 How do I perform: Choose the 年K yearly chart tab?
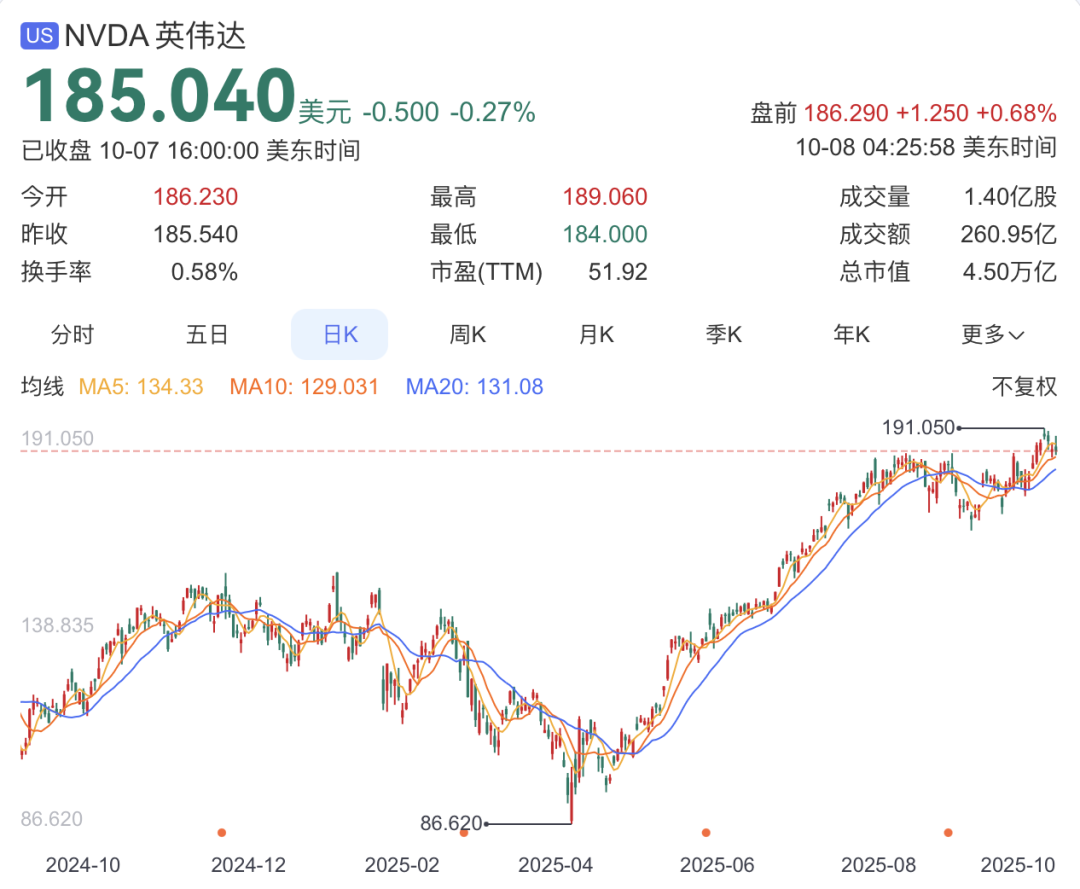[x=852, y=334]
